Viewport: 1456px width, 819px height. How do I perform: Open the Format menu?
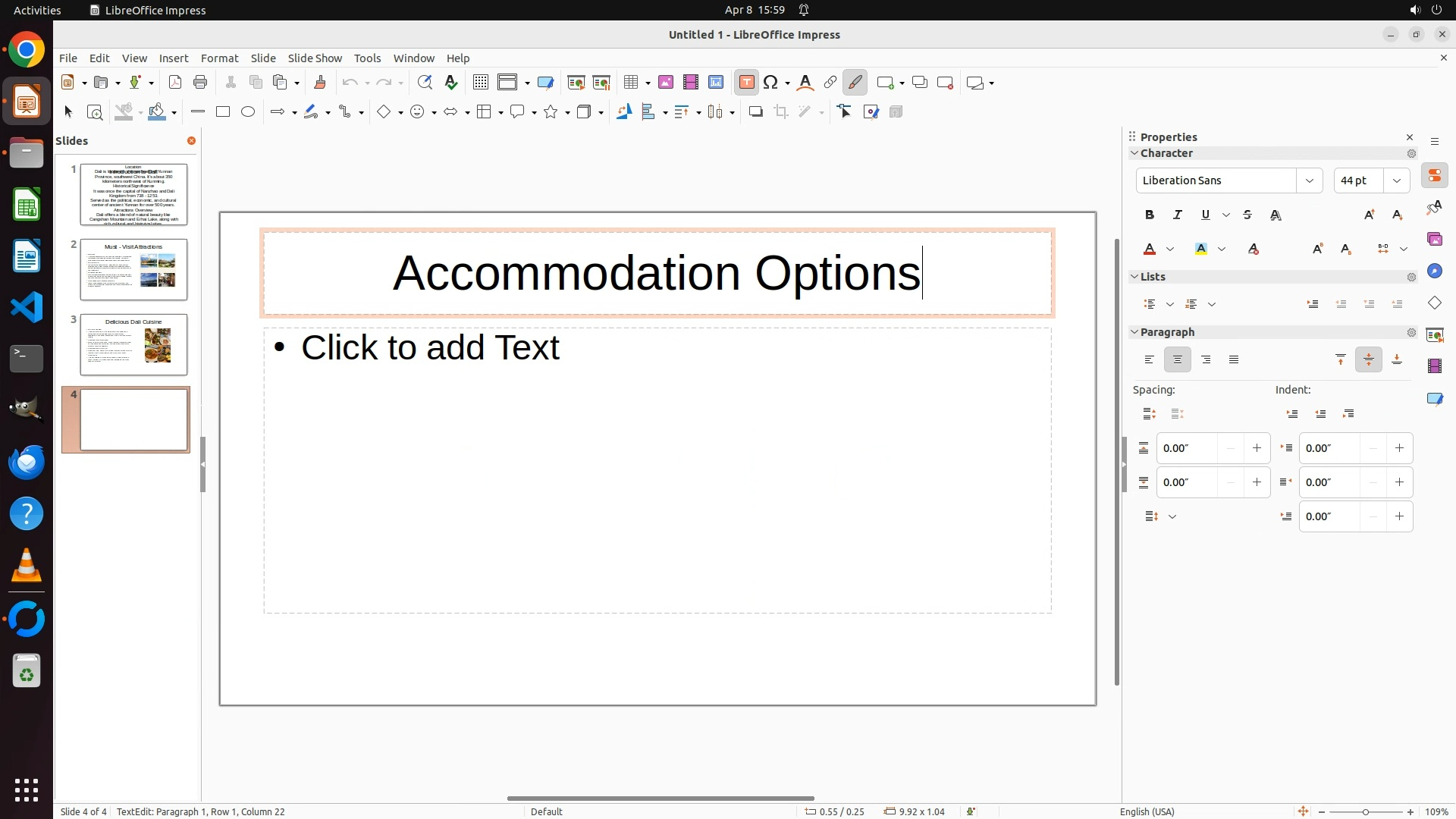point(219,58)
